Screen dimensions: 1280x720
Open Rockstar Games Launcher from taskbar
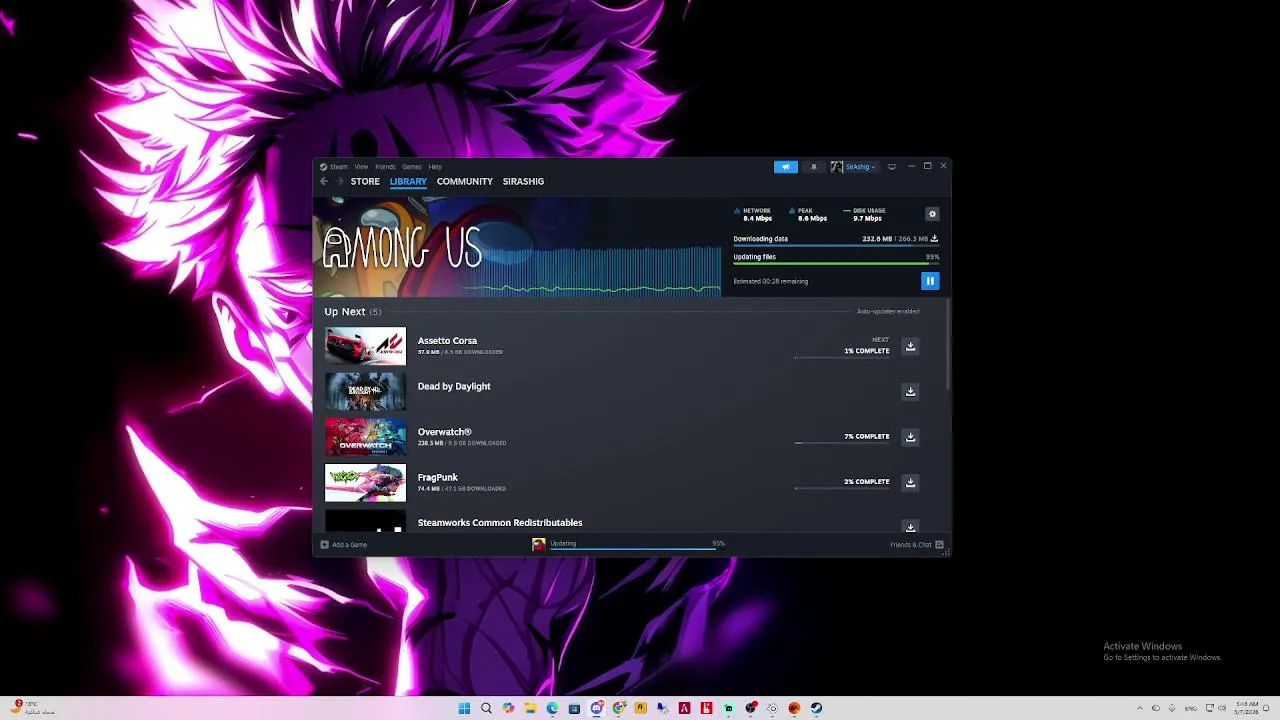coord(640,708)
